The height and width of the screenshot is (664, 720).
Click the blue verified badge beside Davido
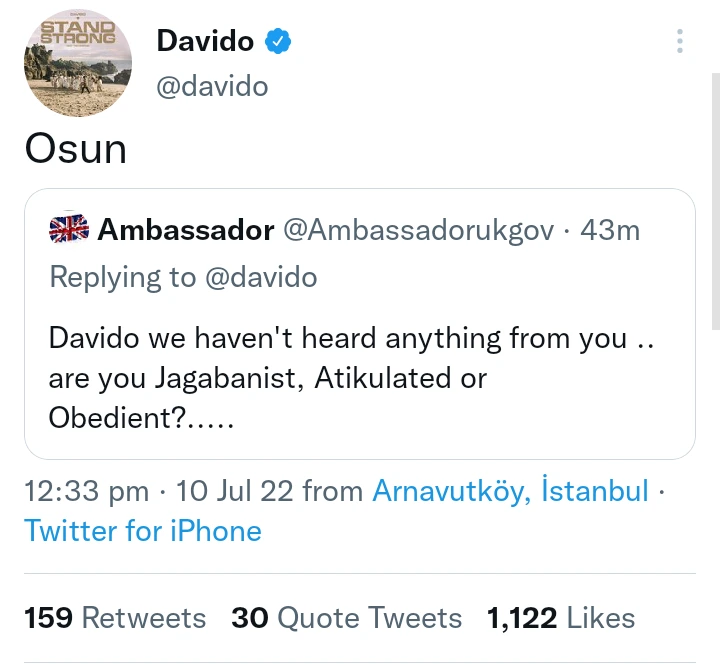[x=279, y=41]
